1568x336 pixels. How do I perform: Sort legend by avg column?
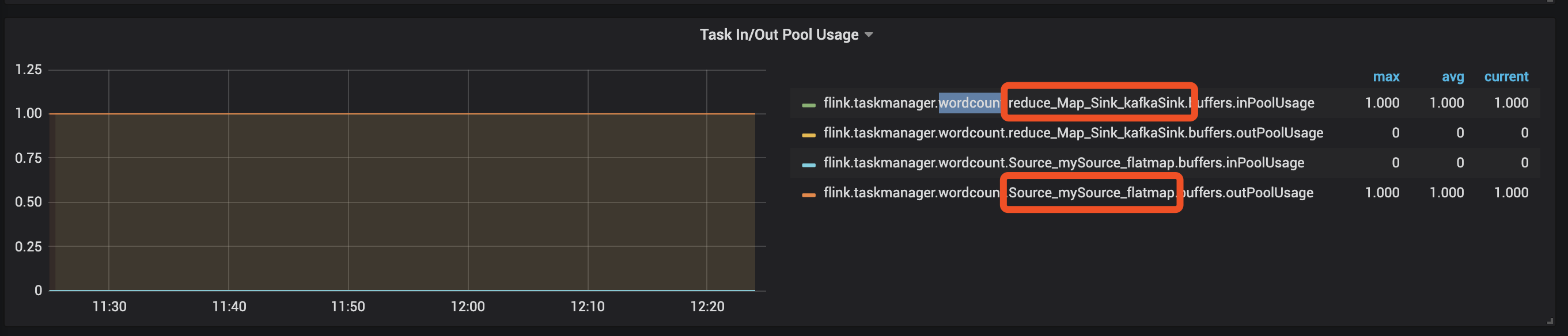pyautogui.click(x=1452, y=77)
